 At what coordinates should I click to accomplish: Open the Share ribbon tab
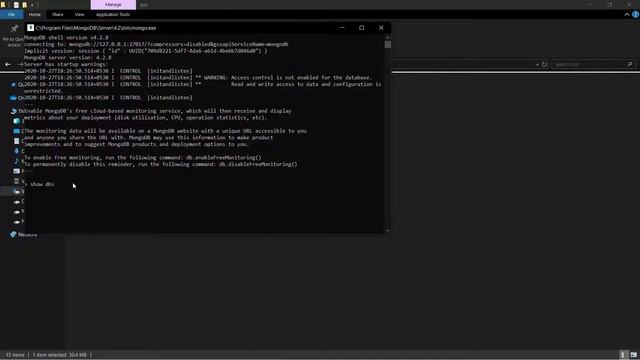58,14
